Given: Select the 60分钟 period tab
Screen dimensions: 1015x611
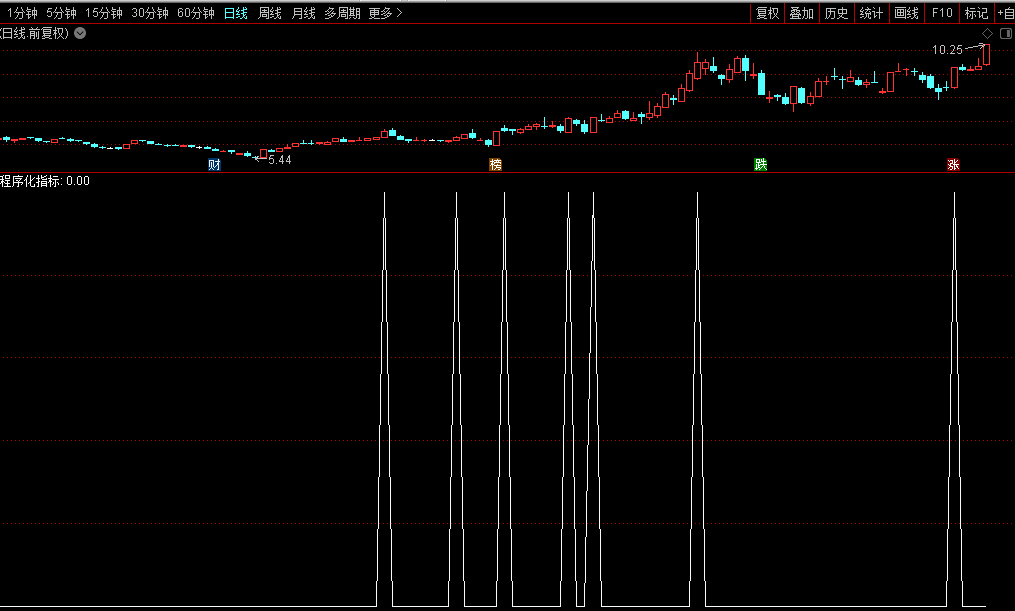Looking at the screenshot, I should [195, 13].
